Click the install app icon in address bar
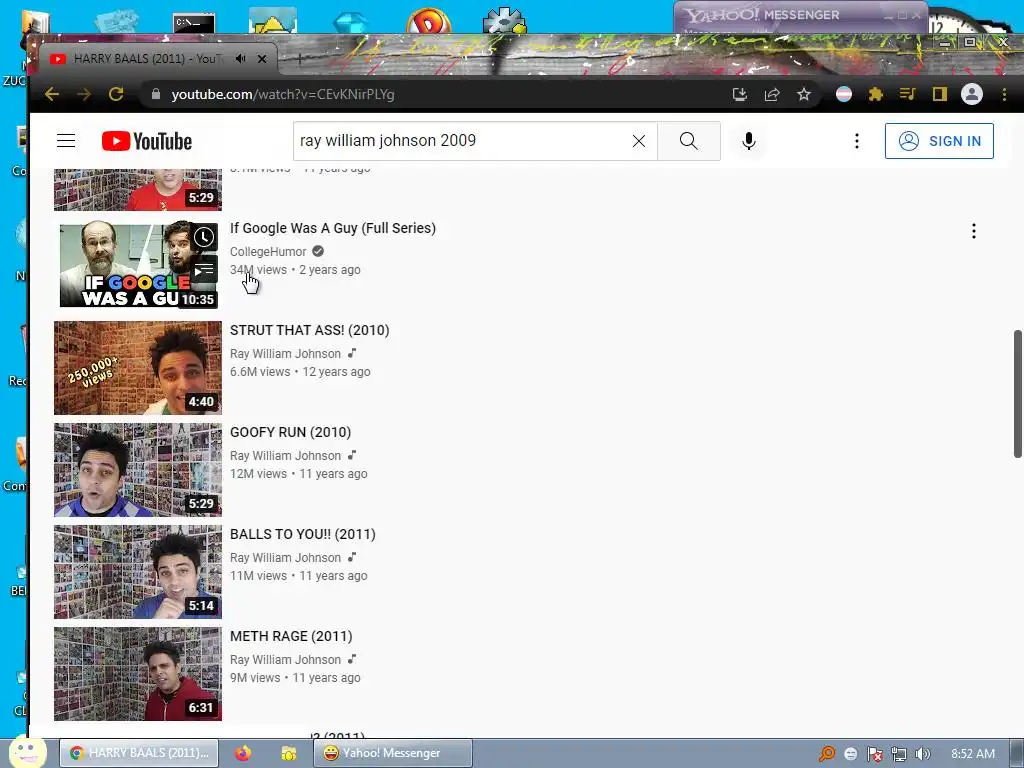The height and width of the screenshot is (768, 1024). [x=739, y=95]
